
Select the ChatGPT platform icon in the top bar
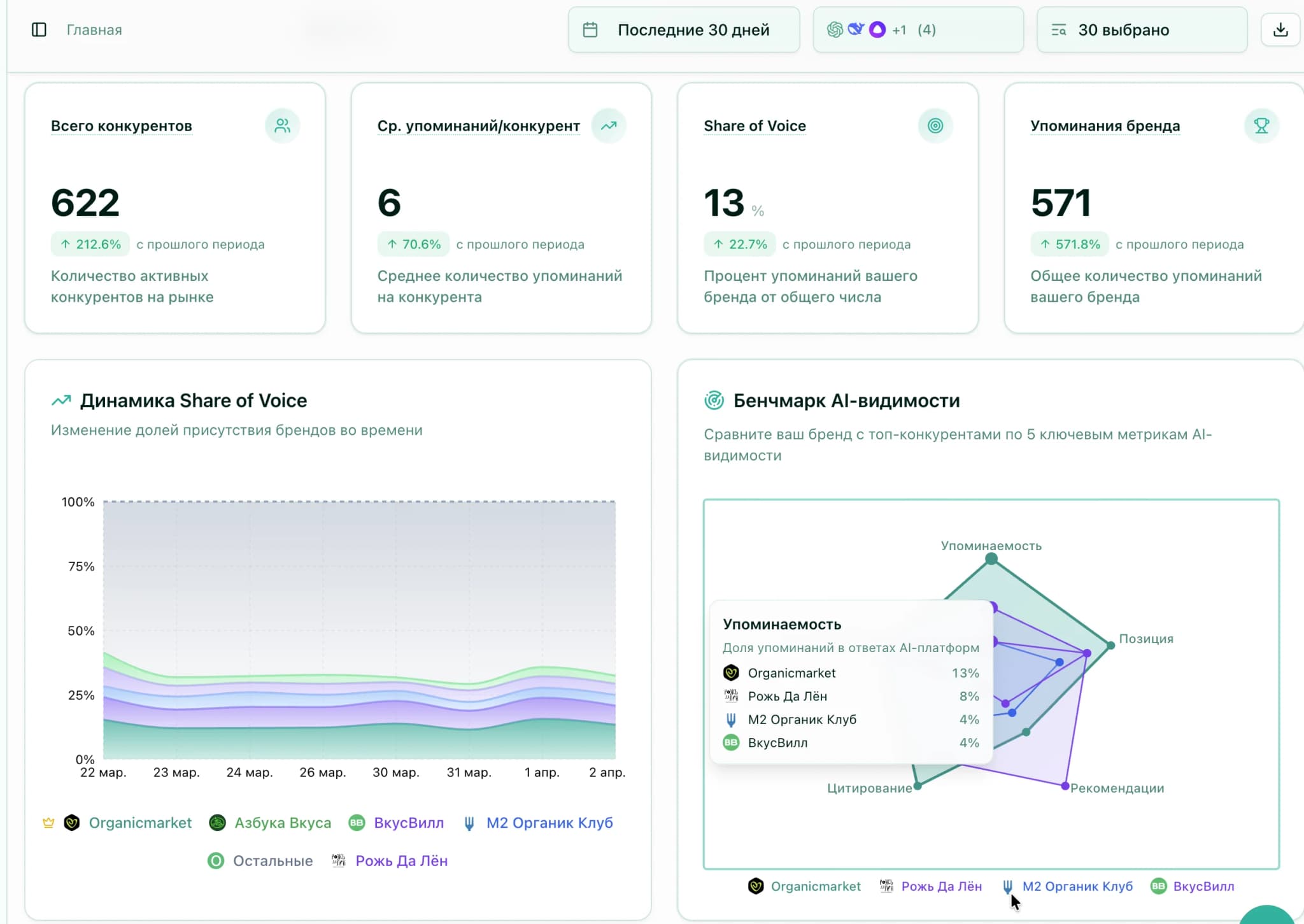835,29
